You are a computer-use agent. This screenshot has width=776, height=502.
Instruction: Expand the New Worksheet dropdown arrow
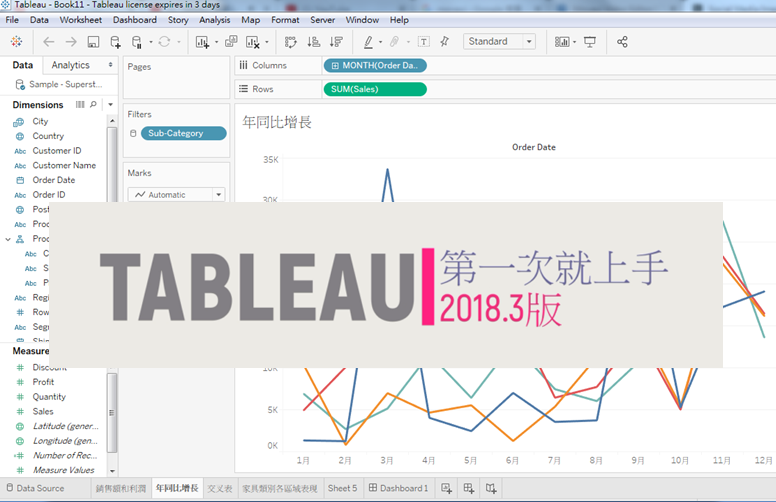click(216, 42)
